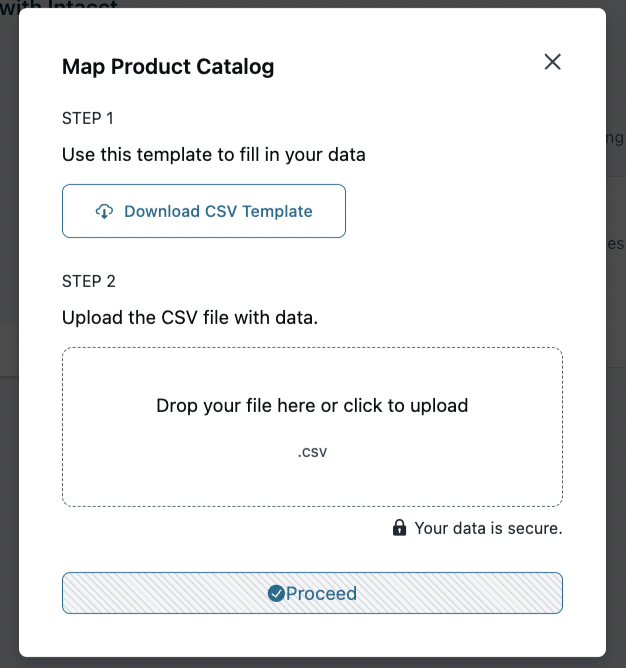Click the padlock security icon
The width and height of the screenshot is (626, 668).
399,527
